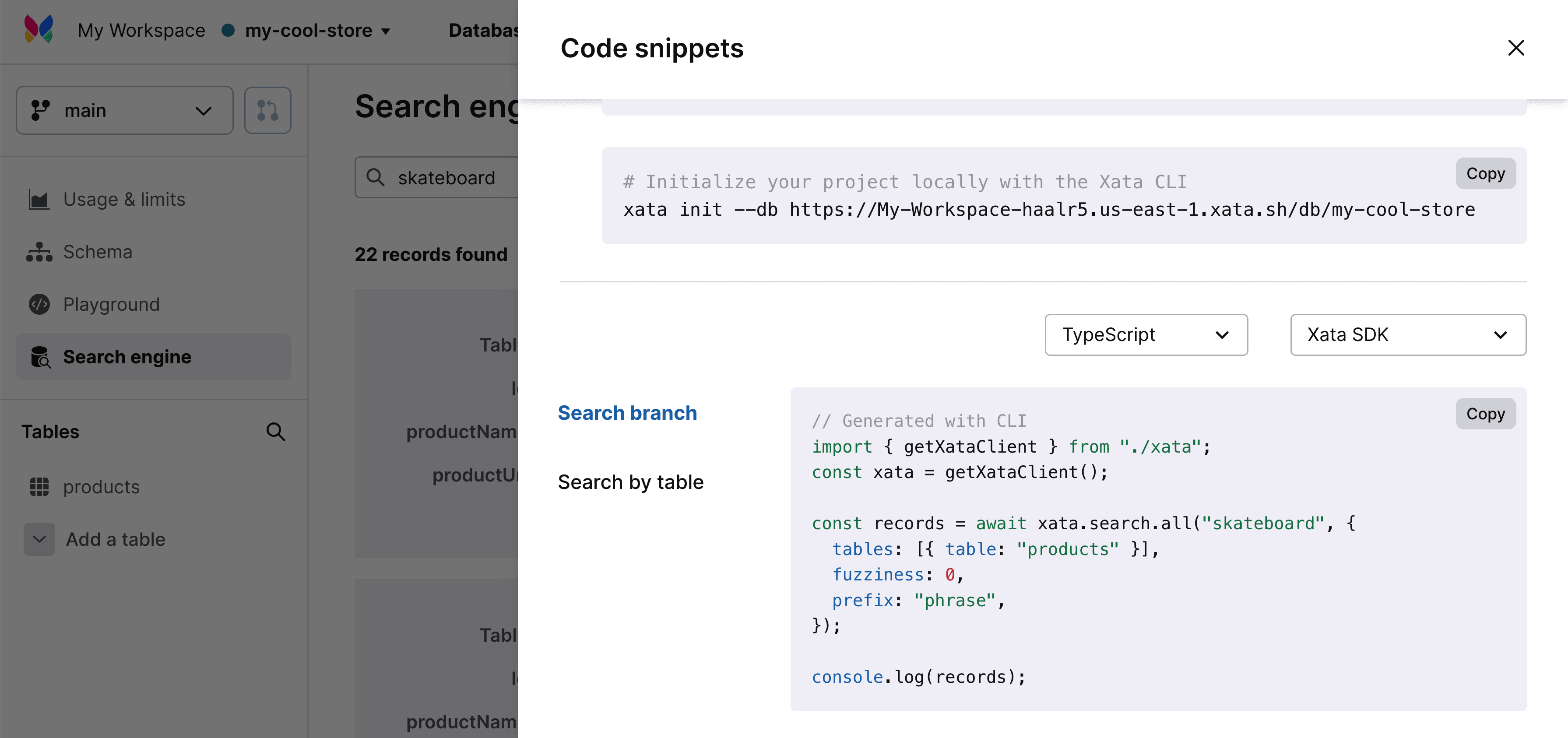Click the Xata butterfly logo
The height and width of the screenshot is (738, 1568).
tap(39, 29)
